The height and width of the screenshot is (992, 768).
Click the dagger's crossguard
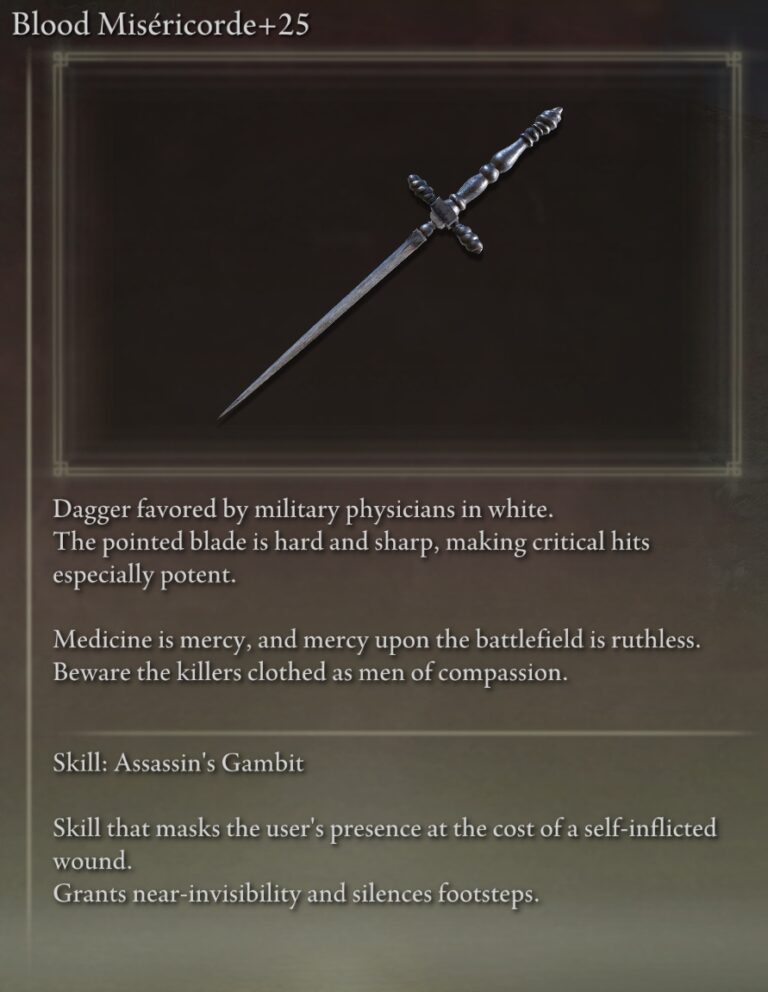445,214
